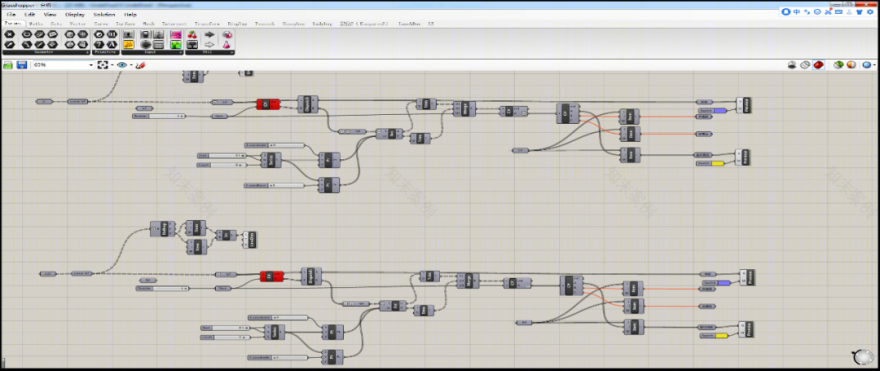Expand the Util panel with plus button
The width and height of the screenshot is (880, 371).
pos(232,53)
